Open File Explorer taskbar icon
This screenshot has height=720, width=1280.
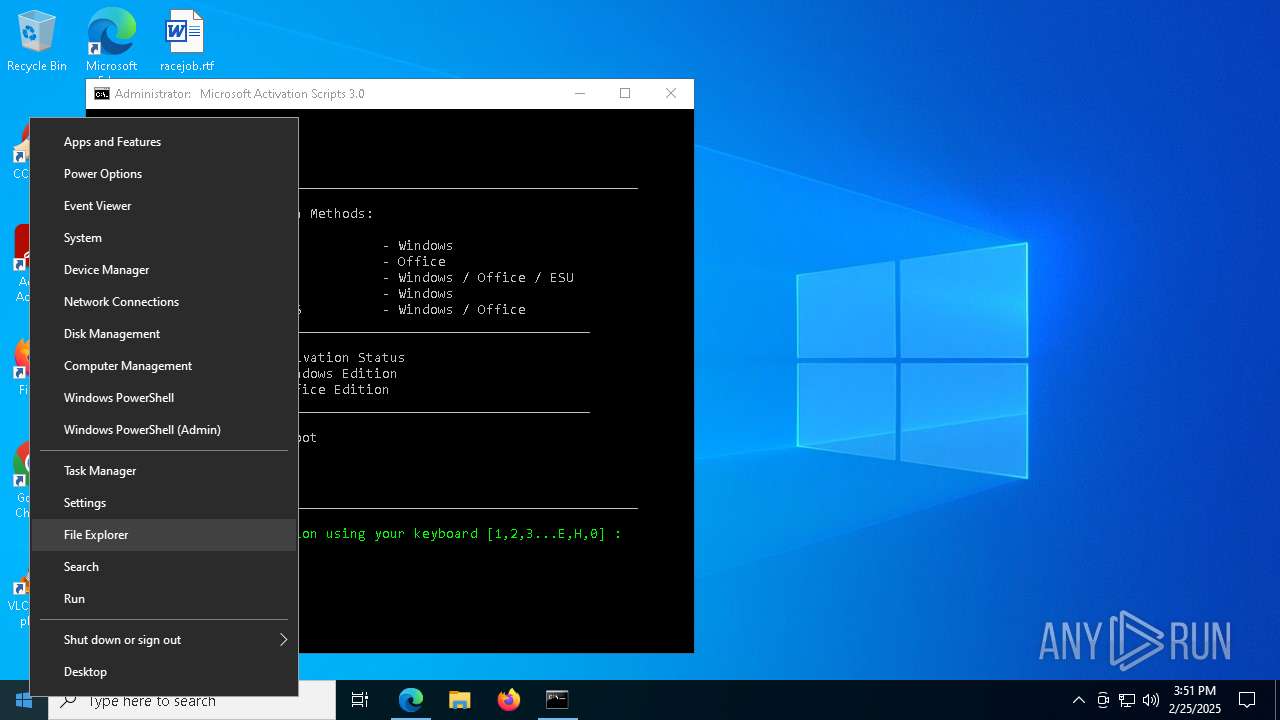pyautogui.click(x=459, y=700)
